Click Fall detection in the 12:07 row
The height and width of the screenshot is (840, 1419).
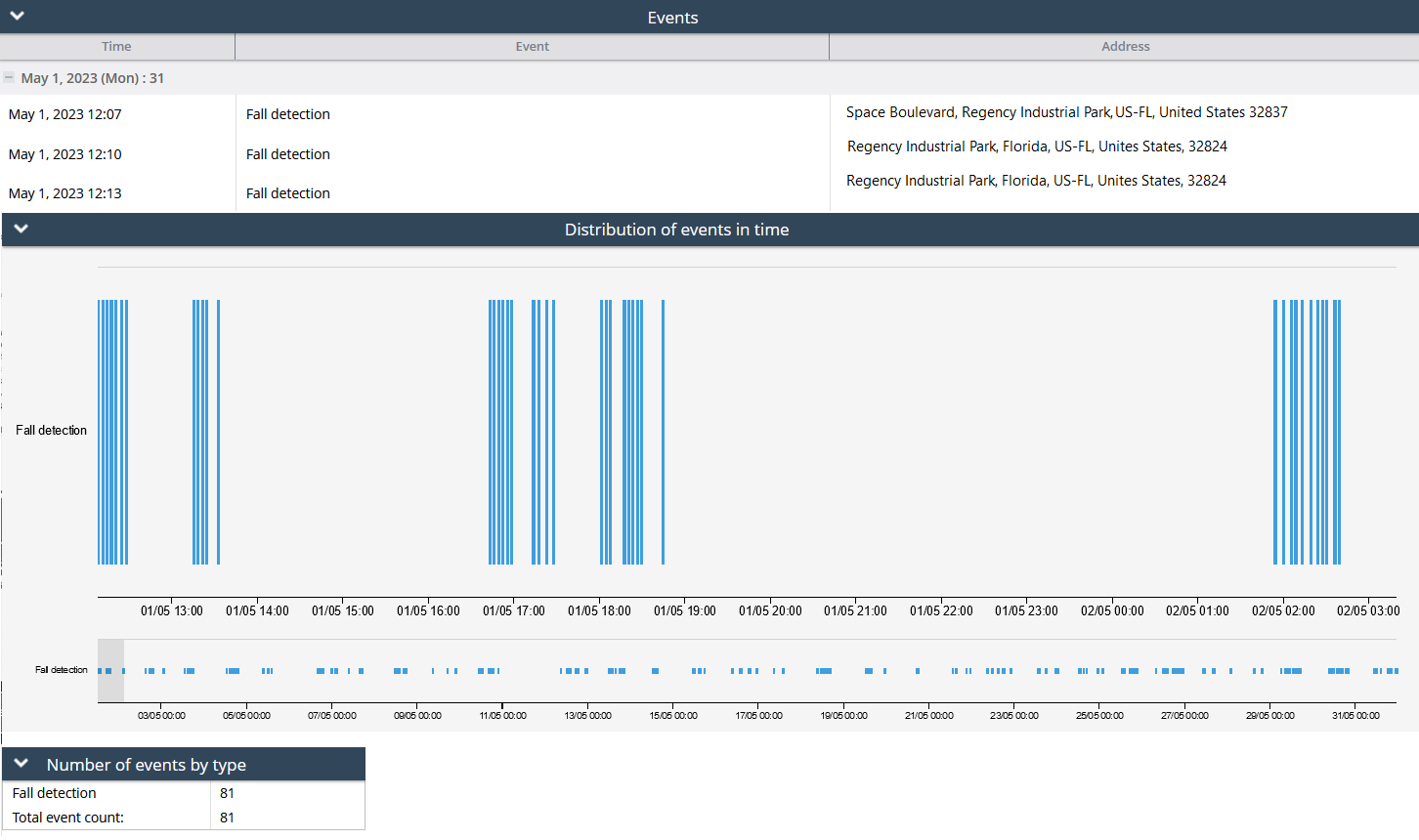click(288, 114)
